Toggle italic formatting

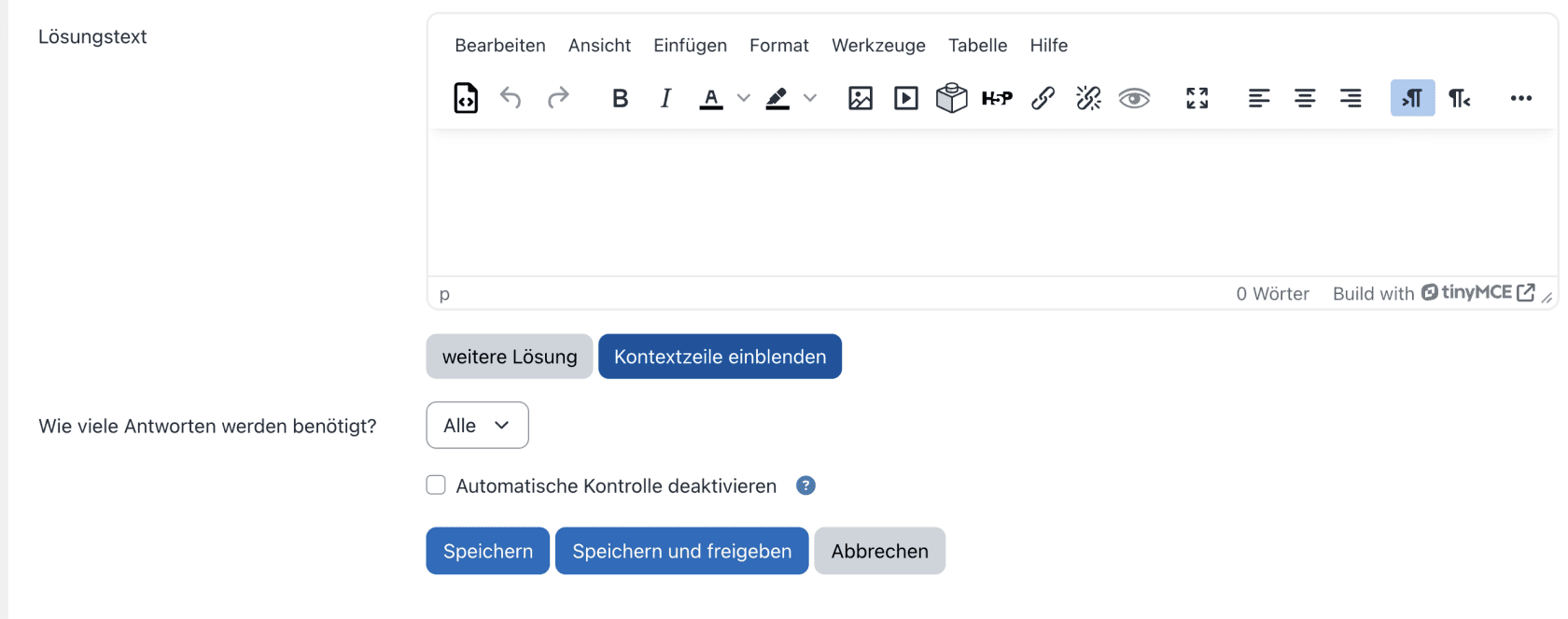coord(665,98)
